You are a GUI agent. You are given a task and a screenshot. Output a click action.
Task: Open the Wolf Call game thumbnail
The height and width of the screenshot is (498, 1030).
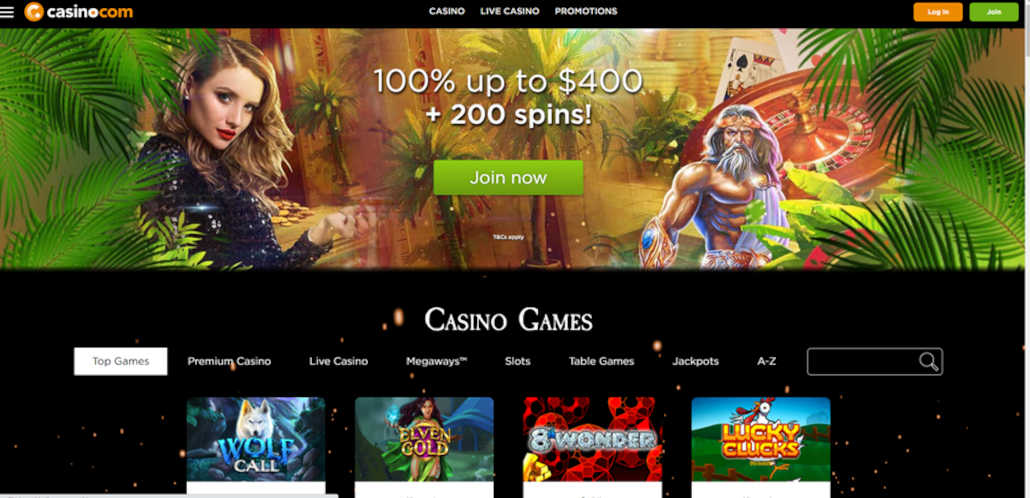click(256, 440)
